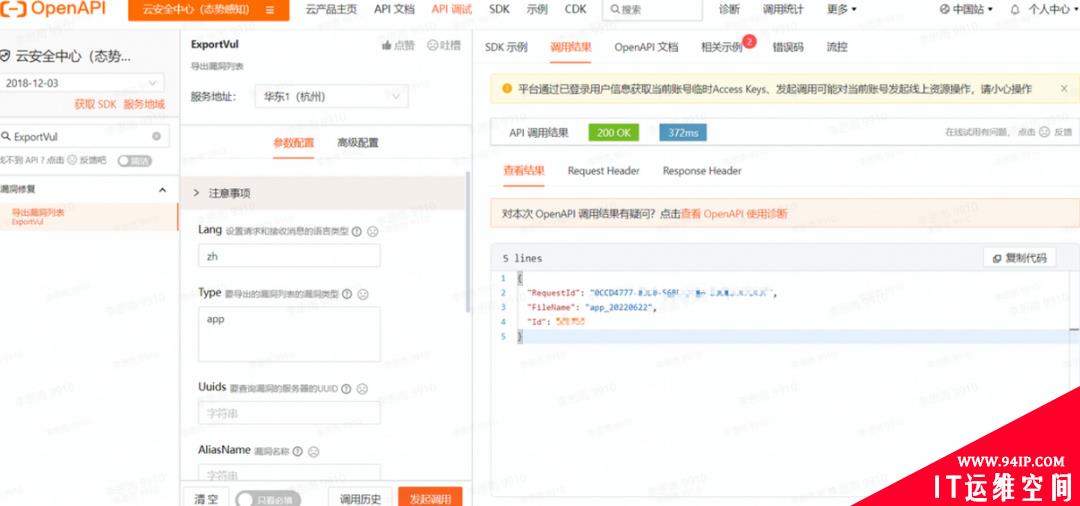This screenshot has height=506, width=1080.
Task: Click the 调用历史 button
Action: (x=360, y=498)
